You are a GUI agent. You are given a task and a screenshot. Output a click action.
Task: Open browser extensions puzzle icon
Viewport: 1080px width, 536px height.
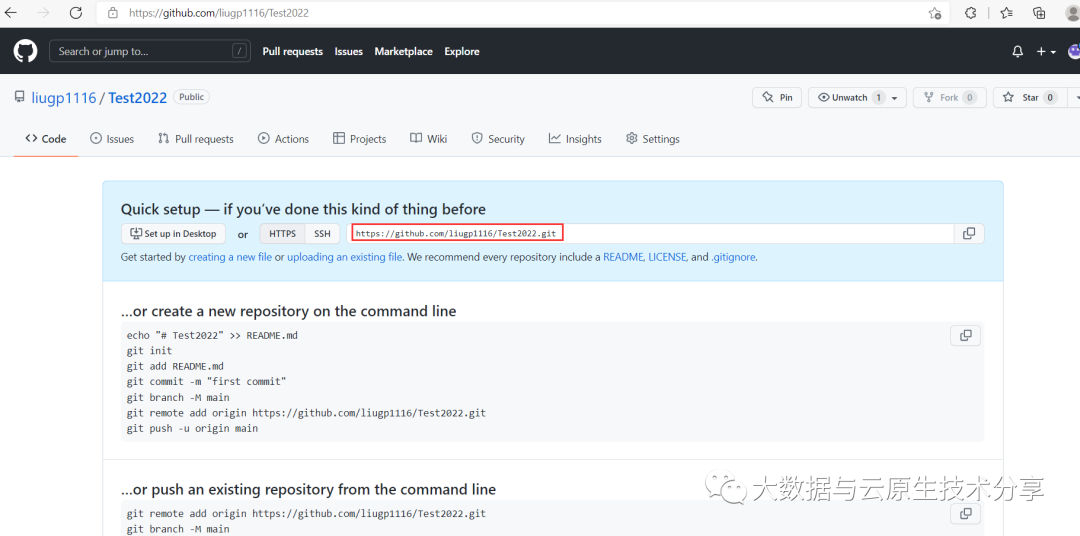(x=970, y=12)
